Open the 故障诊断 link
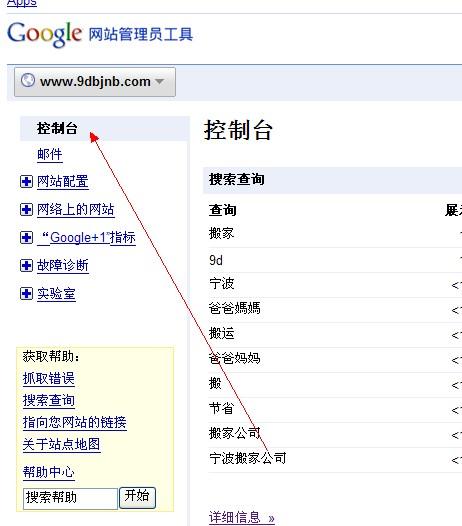Screen dimensions: 462x526 coord(63,265)
